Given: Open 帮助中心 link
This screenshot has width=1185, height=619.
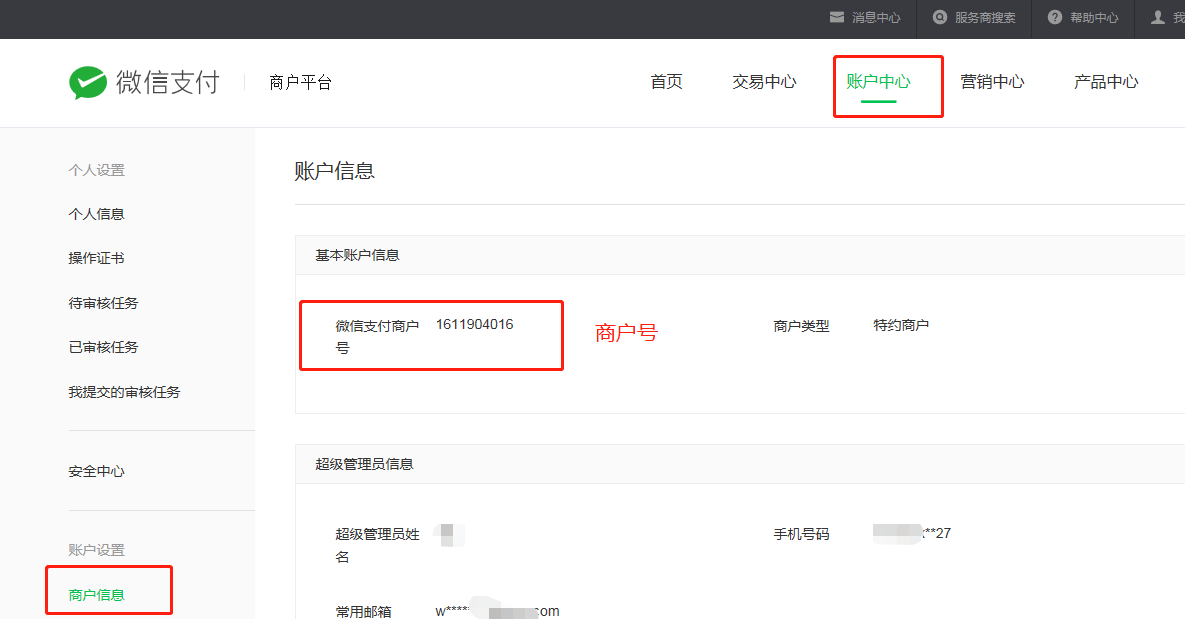Looking at the screenshot, I should tap(1094, 17).
